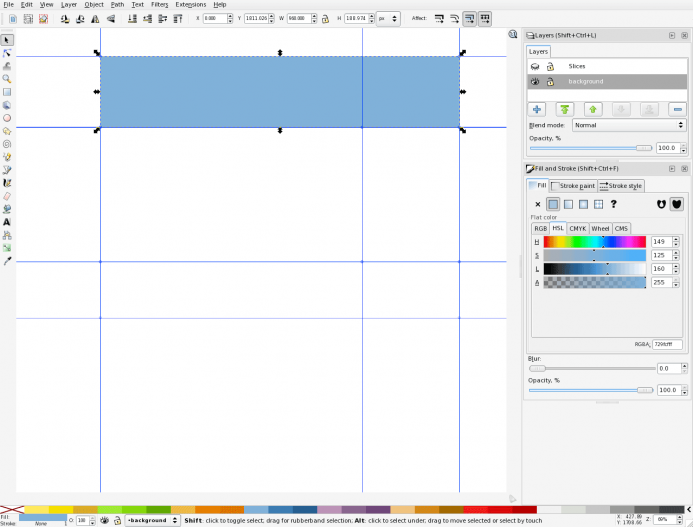The width and height of the screenshot is (693, 527).
Task: Toggle width/height ratio lock
Action: 325,19
